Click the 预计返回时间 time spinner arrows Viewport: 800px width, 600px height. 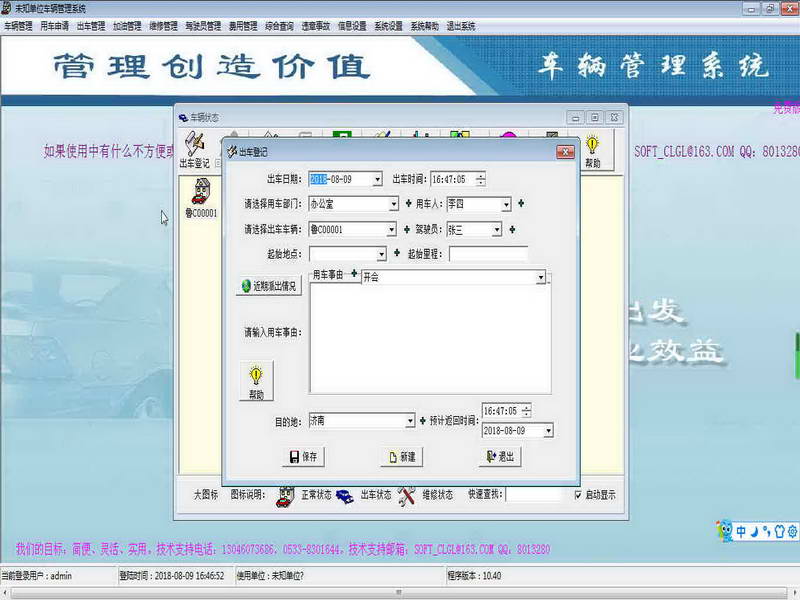[526, 411]
